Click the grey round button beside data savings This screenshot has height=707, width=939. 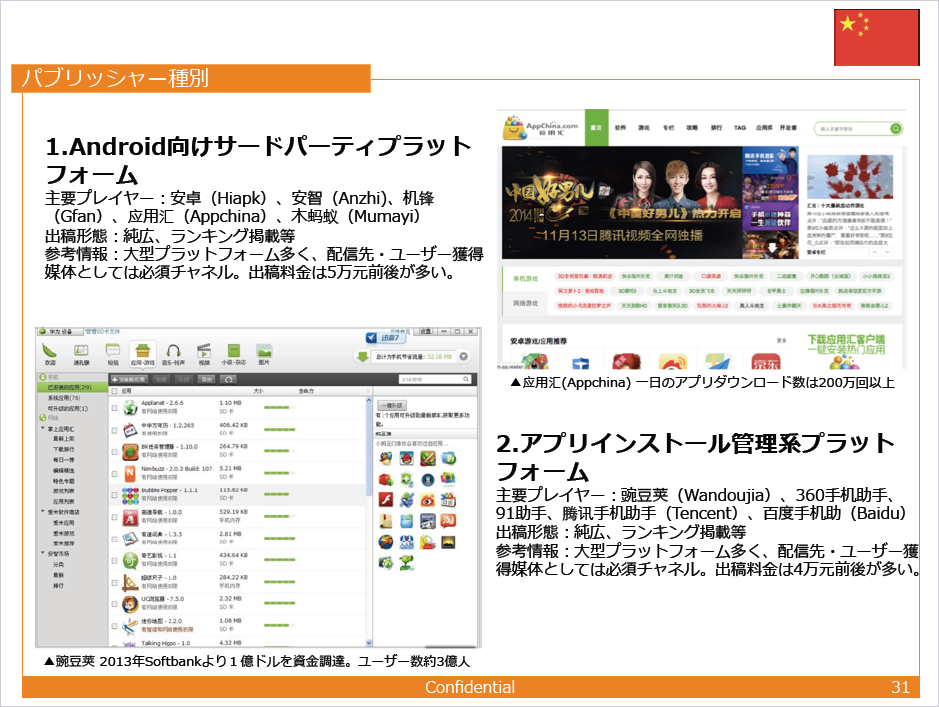point(464,356)
